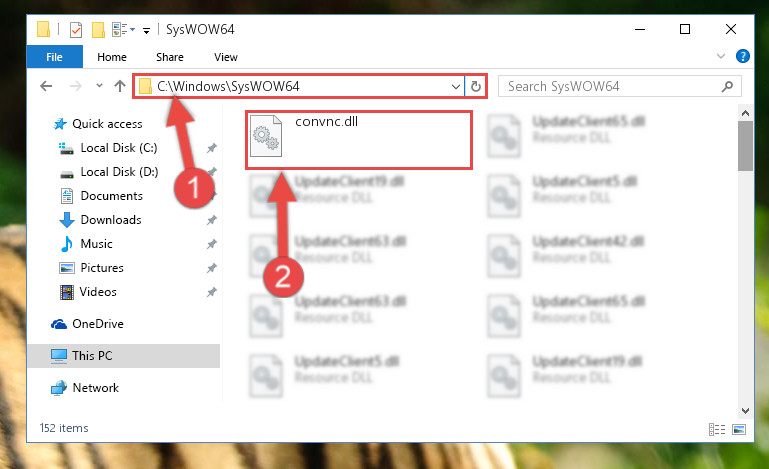
Task: Click the search magnifier icon
Action: pyautogui.click(x=727, y=86)
